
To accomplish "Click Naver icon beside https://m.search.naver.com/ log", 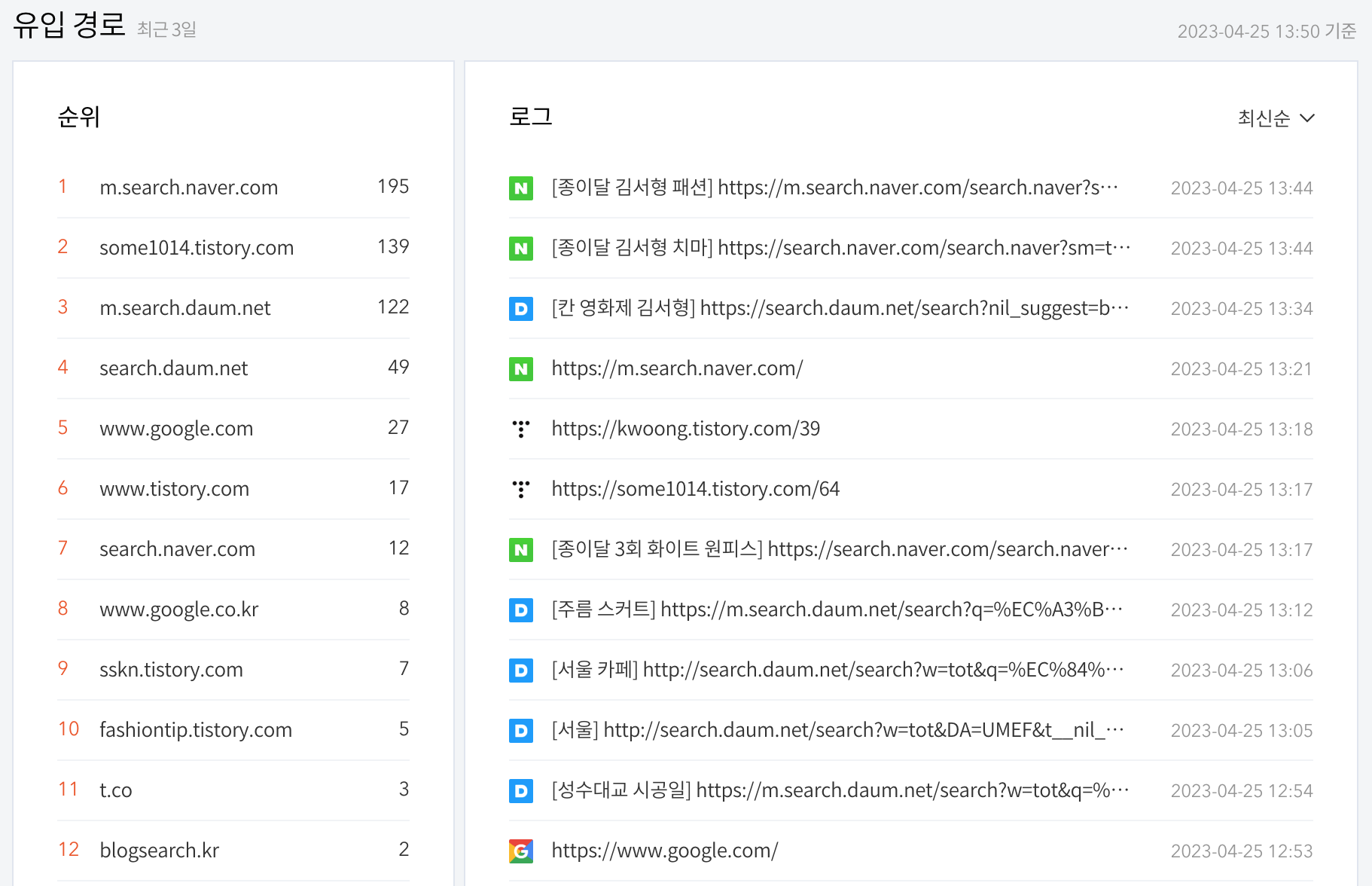I will coord(521,368).
